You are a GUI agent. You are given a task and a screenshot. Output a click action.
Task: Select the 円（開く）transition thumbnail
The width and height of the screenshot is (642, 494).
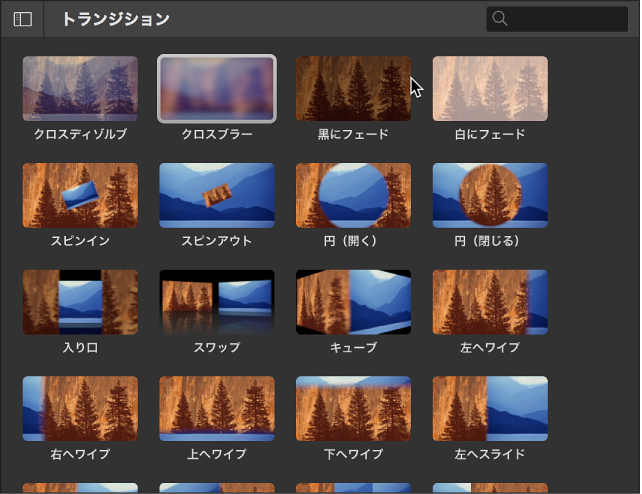pyautogui.click(x=353, y=195)
